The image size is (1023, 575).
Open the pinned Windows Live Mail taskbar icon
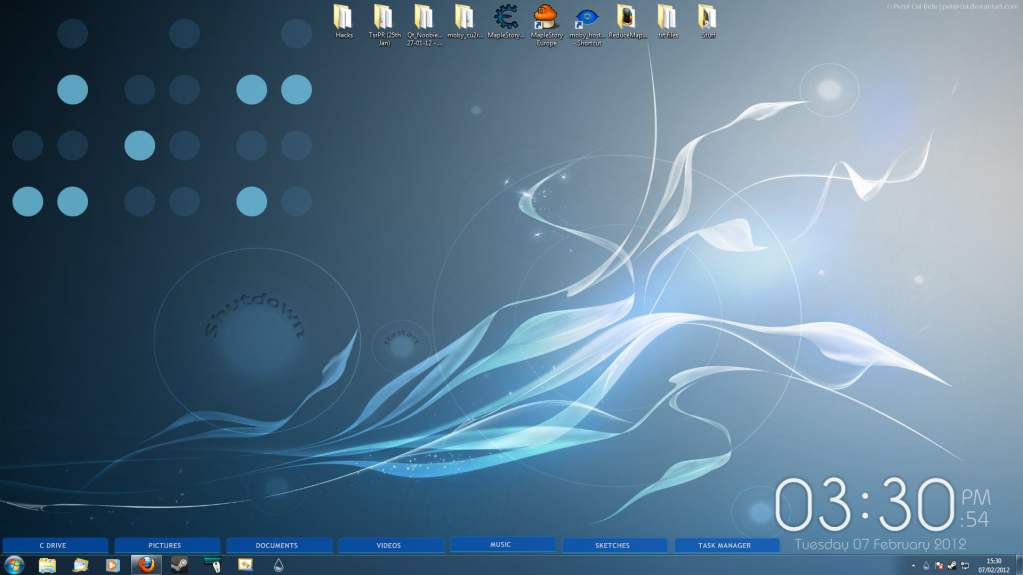click(80, 565)
